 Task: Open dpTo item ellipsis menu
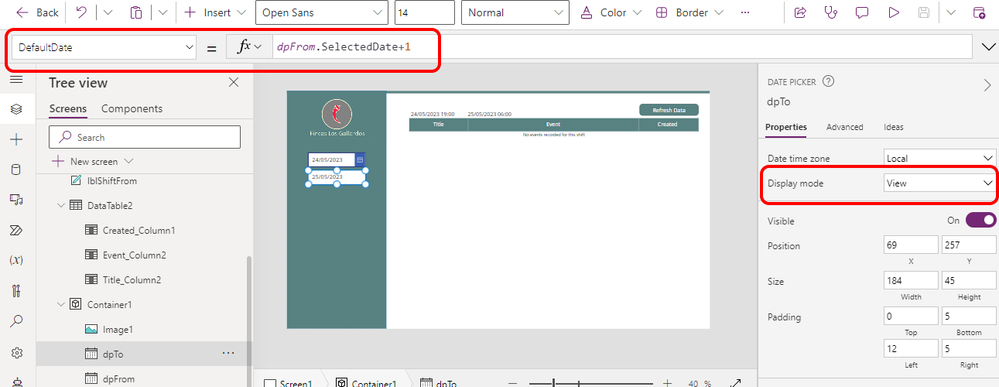click(228, 353)
